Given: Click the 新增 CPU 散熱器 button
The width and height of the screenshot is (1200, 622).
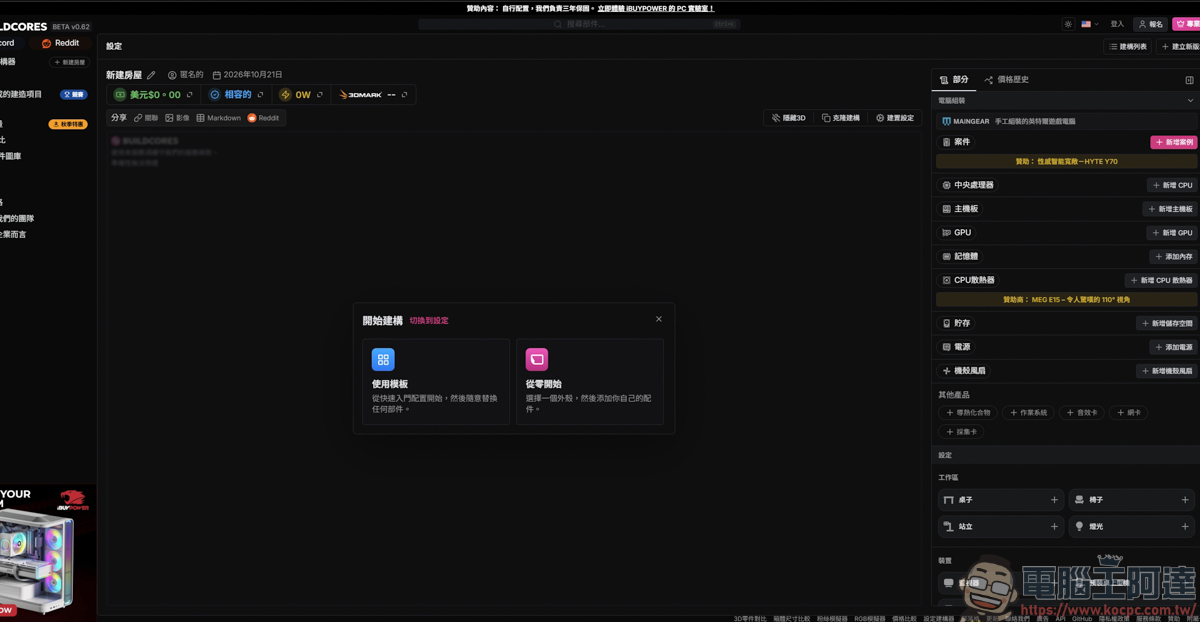Looking at the screenshot, I should (x=1161, y=281).
